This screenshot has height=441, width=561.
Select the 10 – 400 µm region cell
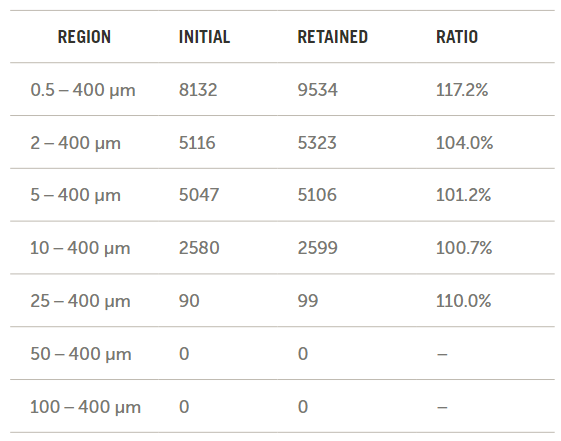coord(80,248)
